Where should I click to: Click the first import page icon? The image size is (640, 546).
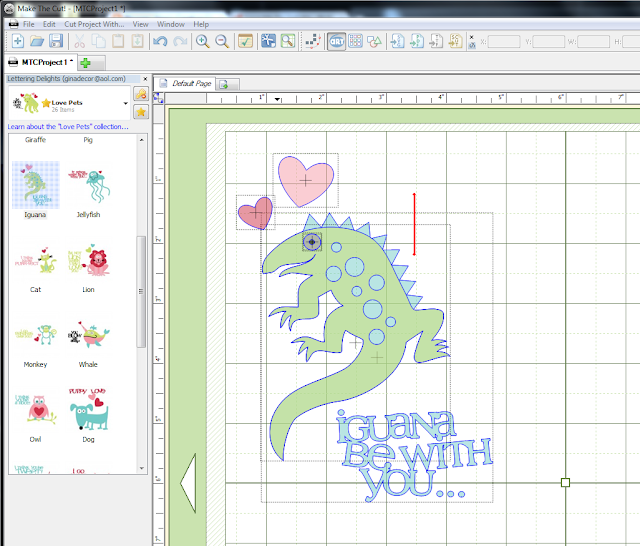pos(397,41)
